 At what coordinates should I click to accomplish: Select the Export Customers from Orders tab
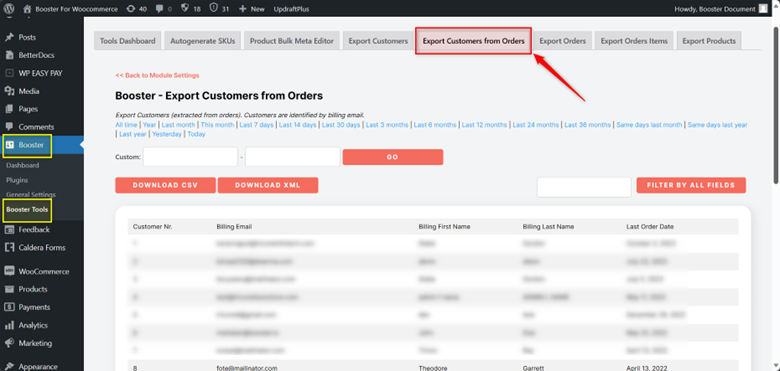coord(474,41)
